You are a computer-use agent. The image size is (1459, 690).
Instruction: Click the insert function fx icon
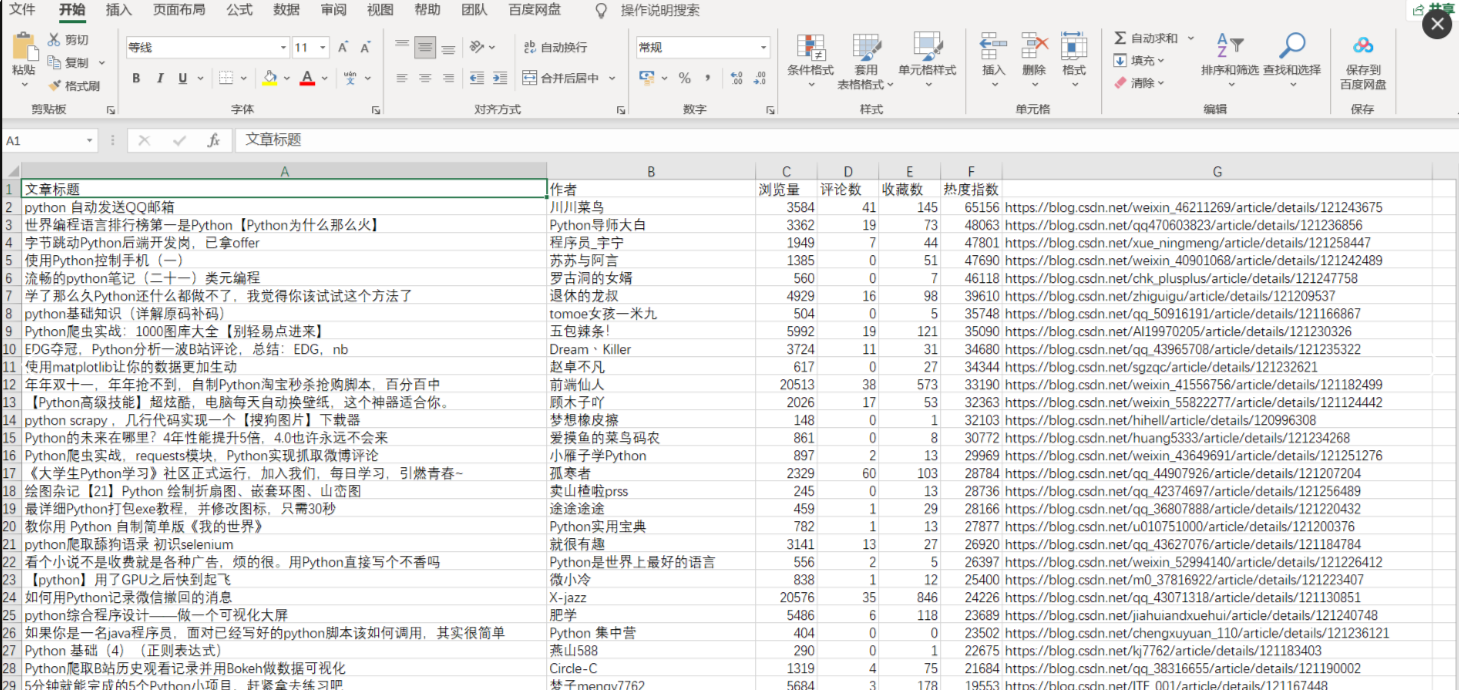pos(213,141)
